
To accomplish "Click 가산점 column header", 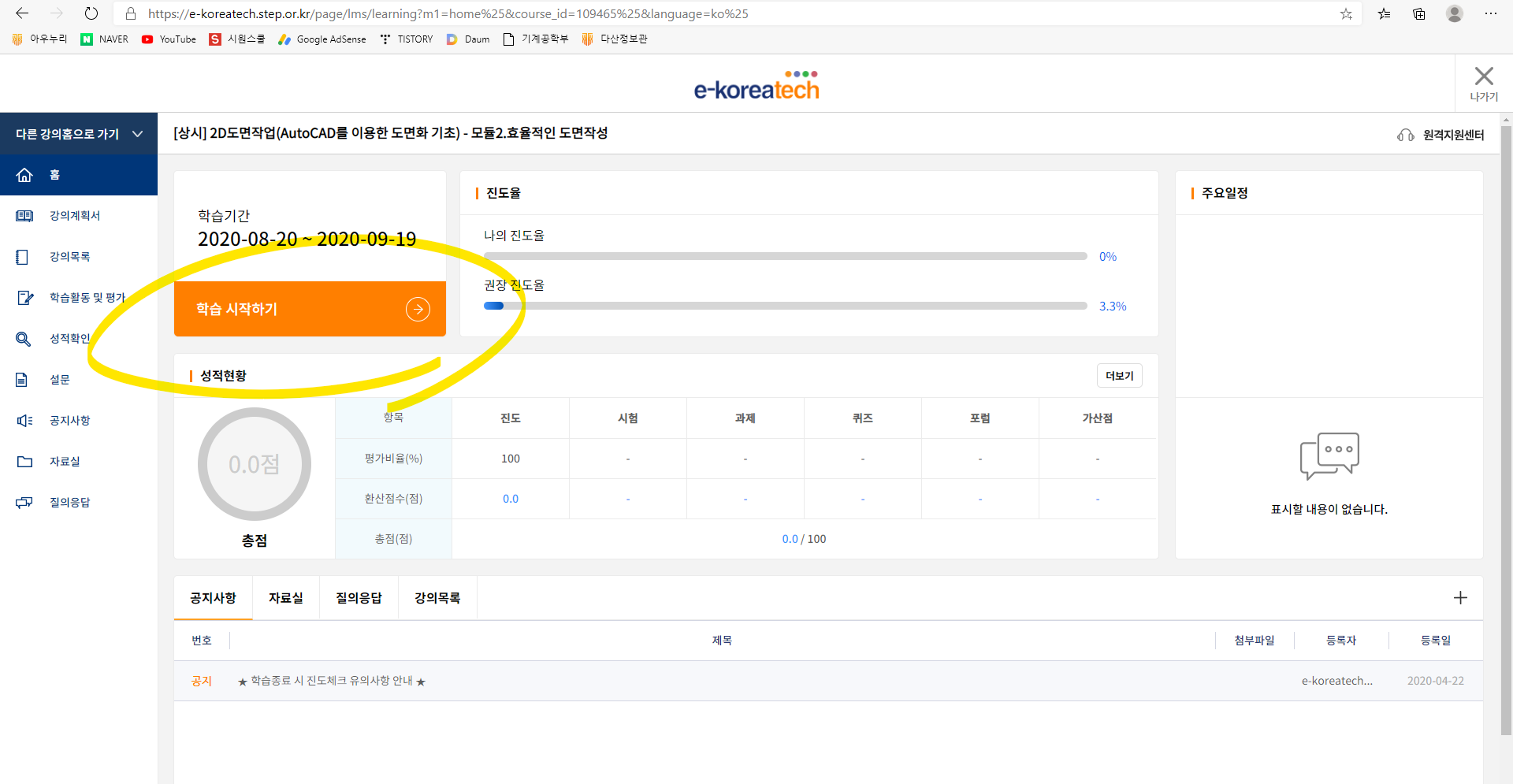I will (x=1098, y=418).
